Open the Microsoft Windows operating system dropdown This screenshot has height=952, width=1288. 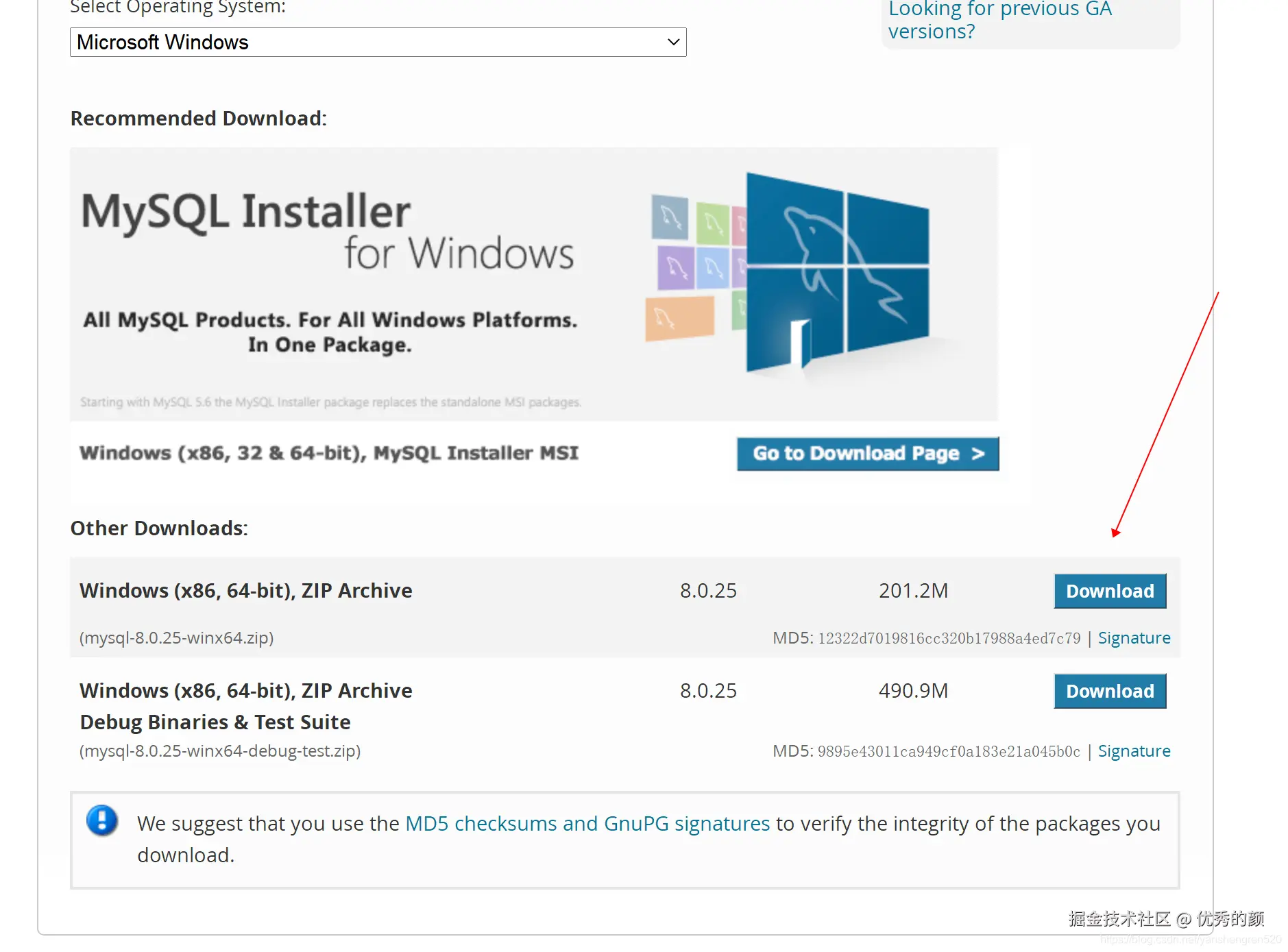pos(378,42)
